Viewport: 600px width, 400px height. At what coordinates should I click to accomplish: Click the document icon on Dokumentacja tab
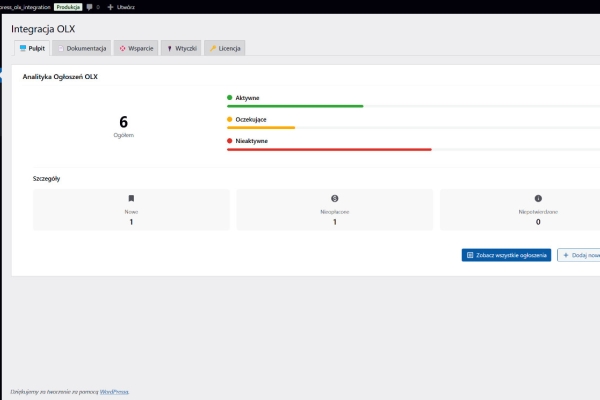[61, 48]
